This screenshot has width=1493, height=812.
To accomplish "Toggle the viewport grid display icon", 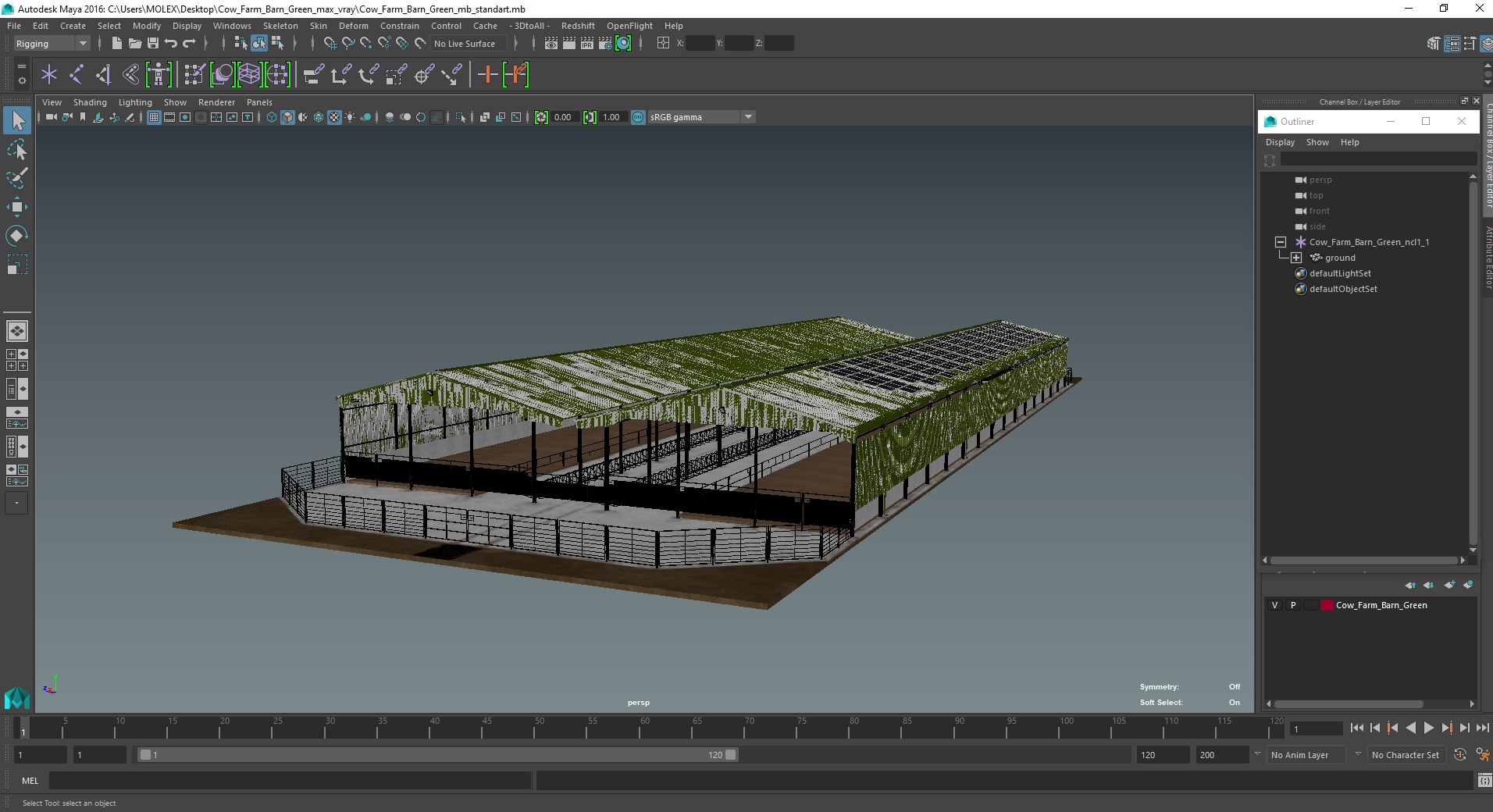I will pyautogui.click(x=154, y=117).
